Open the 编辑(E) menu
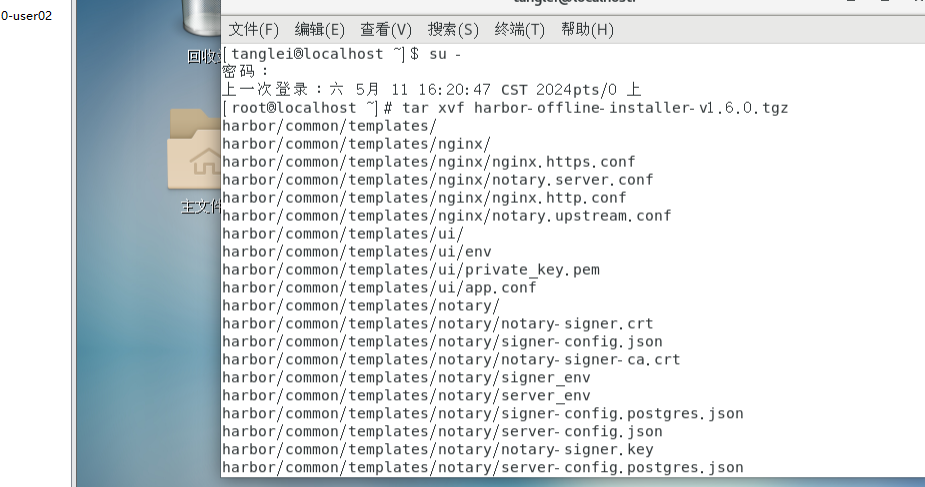 (x=319, y=29)
